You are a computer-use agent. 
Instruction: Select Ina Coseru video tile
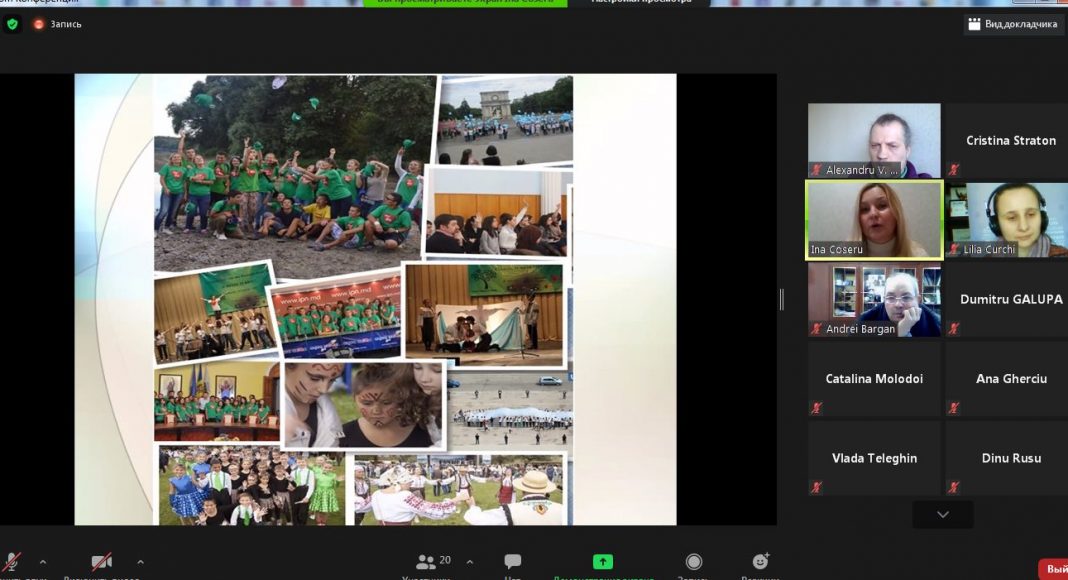[874, 220]
